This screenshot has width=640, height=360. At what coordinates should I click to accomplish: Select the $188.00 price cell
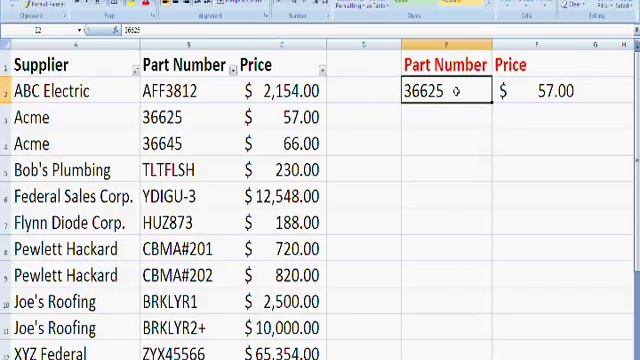[282, 222]
